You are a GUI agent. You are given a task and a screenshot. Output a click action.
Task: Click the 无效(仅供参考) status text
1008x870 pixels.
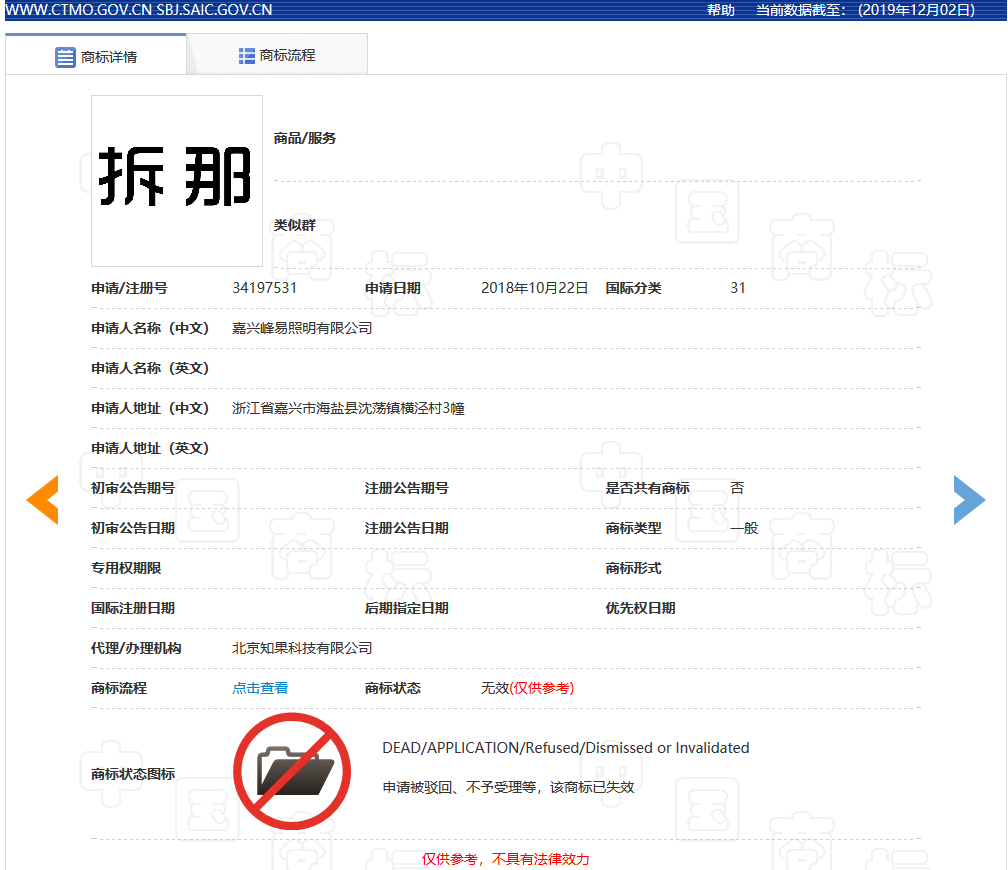click(527, 687)
